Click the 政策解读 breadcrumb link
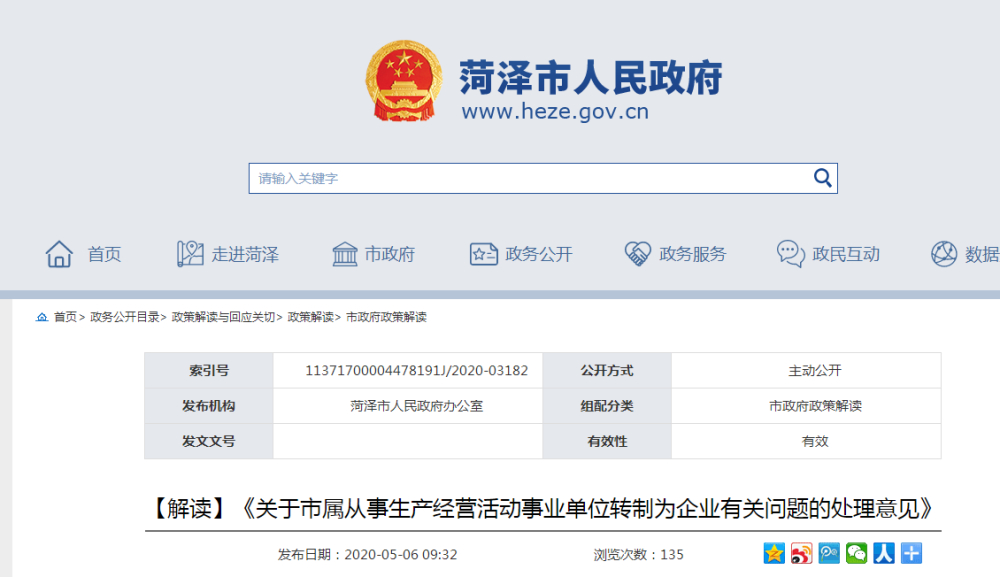1000x577 pixels. 311,317
